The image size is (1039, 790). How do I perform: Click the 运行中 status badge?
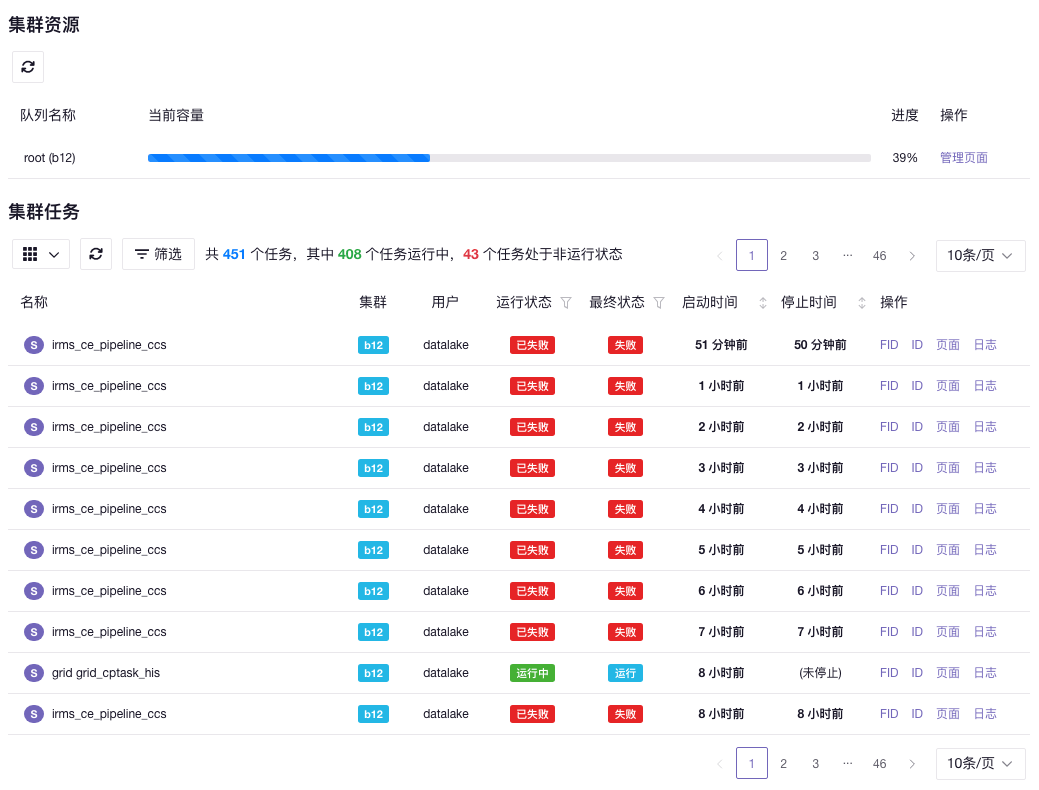pyautogui.click(x=532, y=673)
